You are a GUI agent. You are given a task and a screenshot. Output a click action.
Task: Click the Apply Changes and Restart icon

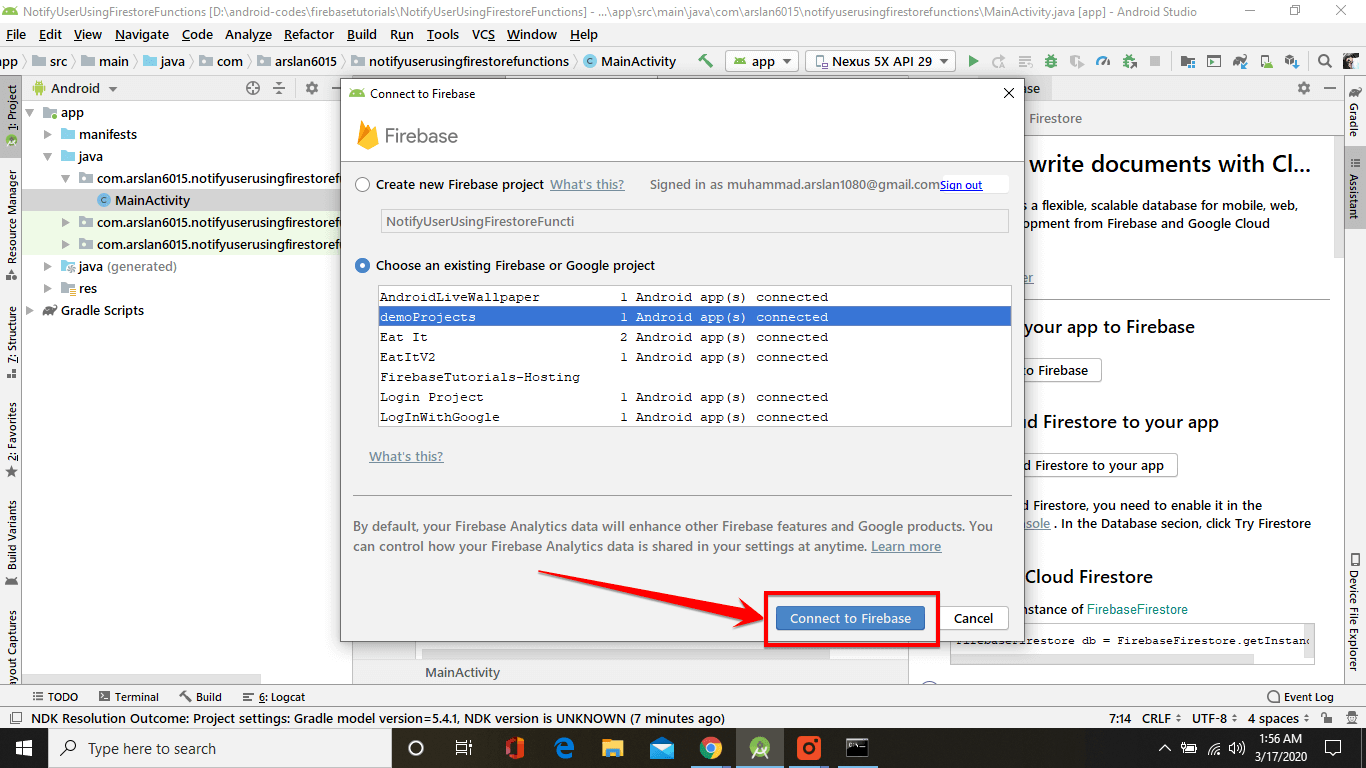tap(999, 61)
